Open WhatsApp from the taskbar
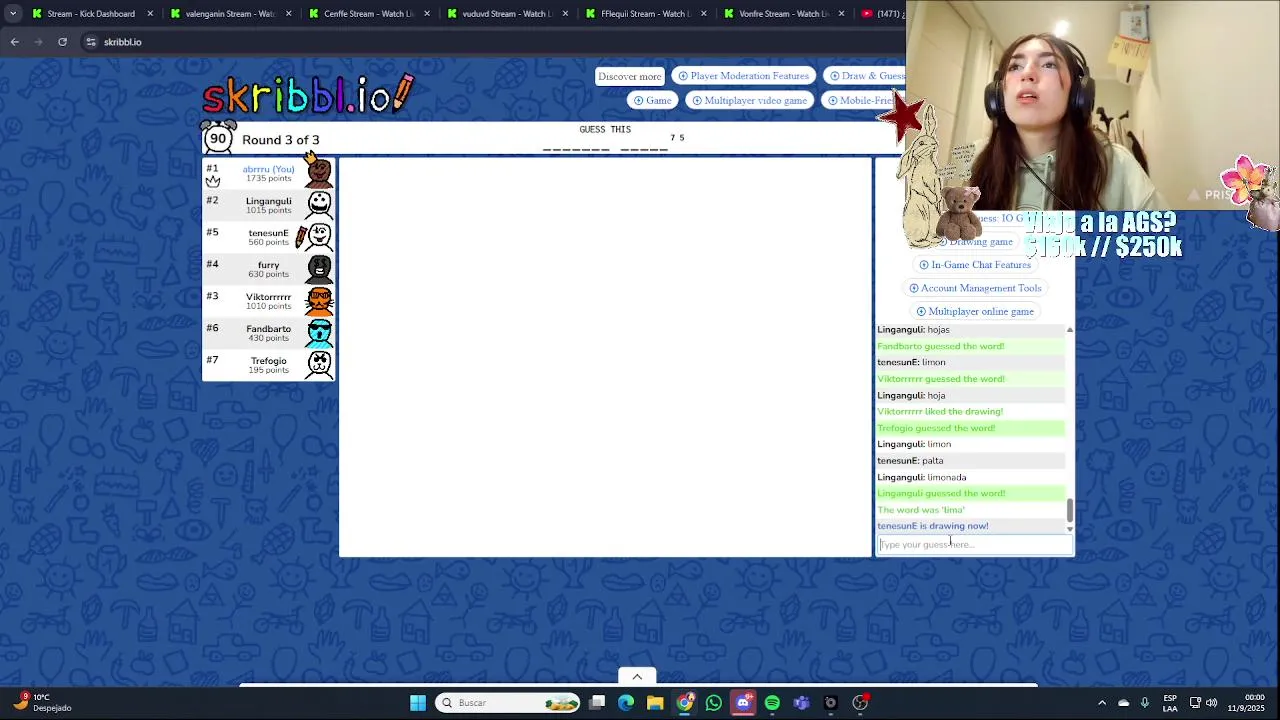Screen dimensions: 1280x720 point(713,703)
